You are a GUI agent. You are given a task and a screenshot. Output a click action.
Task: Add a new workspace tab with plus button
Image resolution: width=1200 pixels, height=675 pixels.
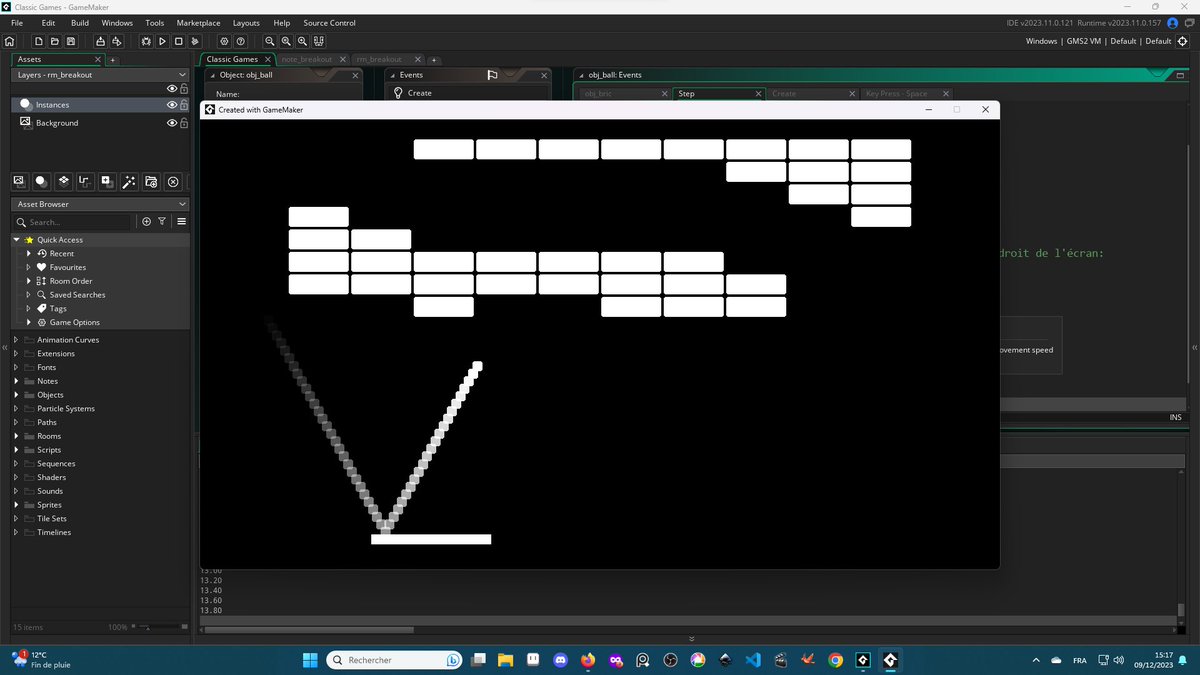click(x=435, y=60)
